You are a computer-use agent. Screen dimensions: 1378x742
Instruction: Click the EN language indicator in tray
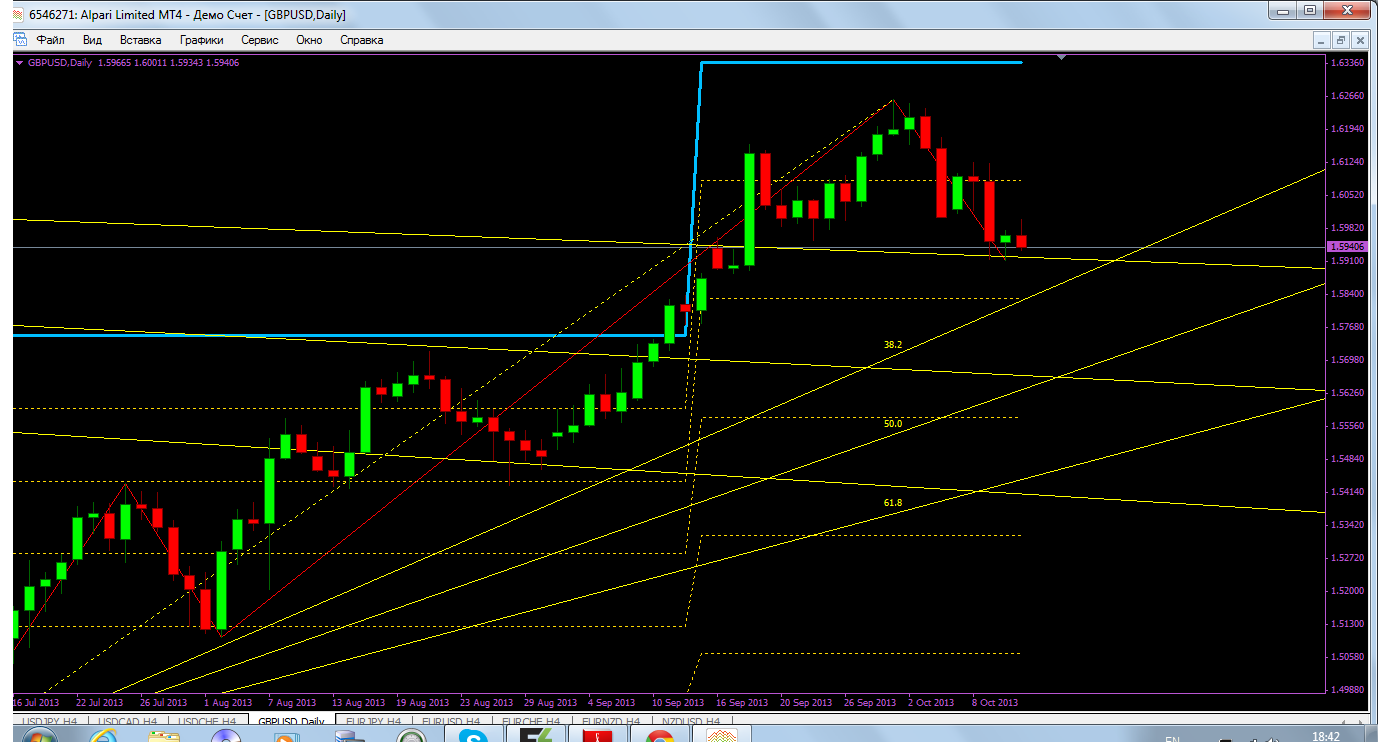pos(1172,739)
